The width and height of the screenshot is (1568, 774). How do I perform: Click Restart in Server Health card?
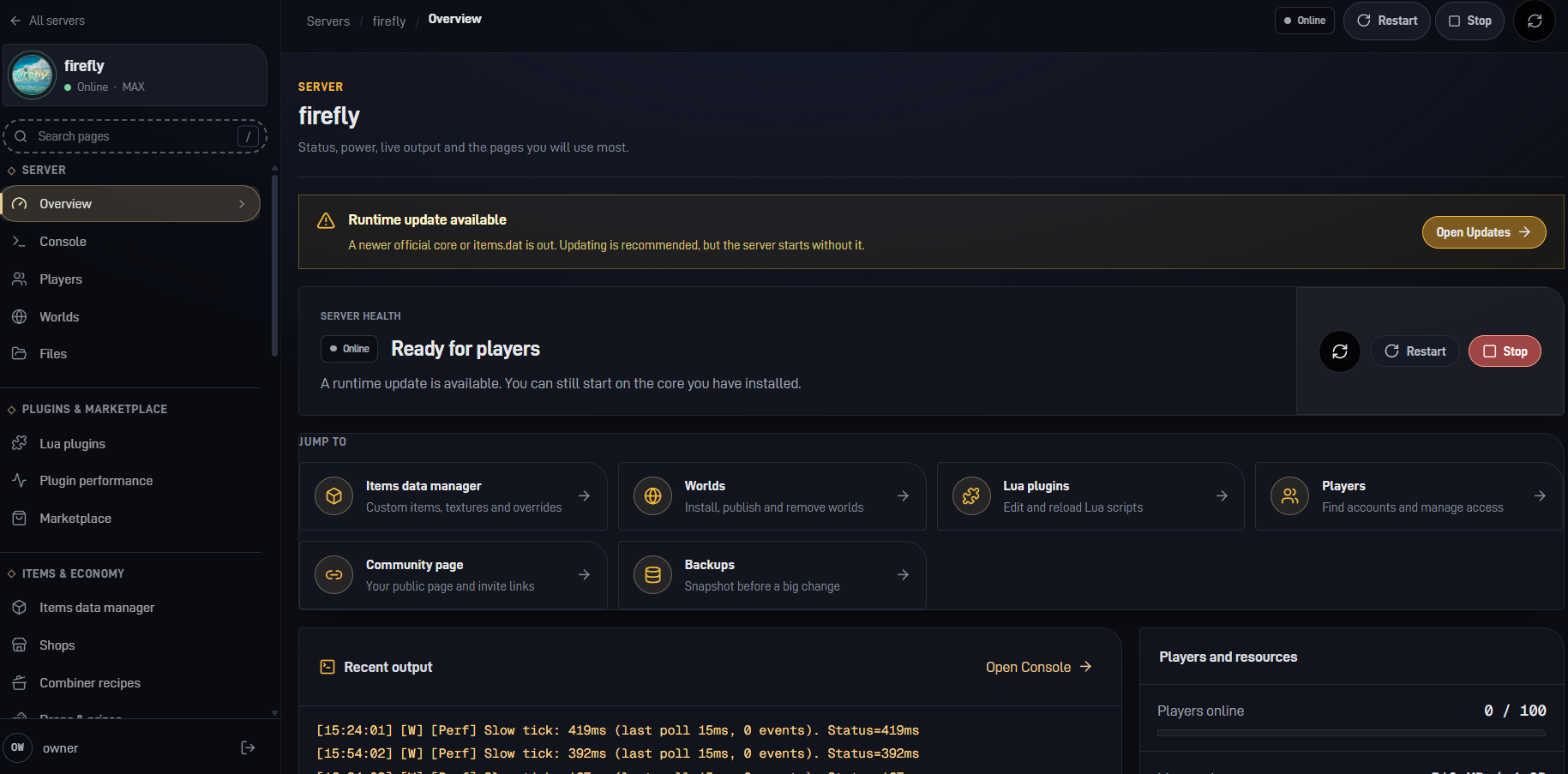1415,351
